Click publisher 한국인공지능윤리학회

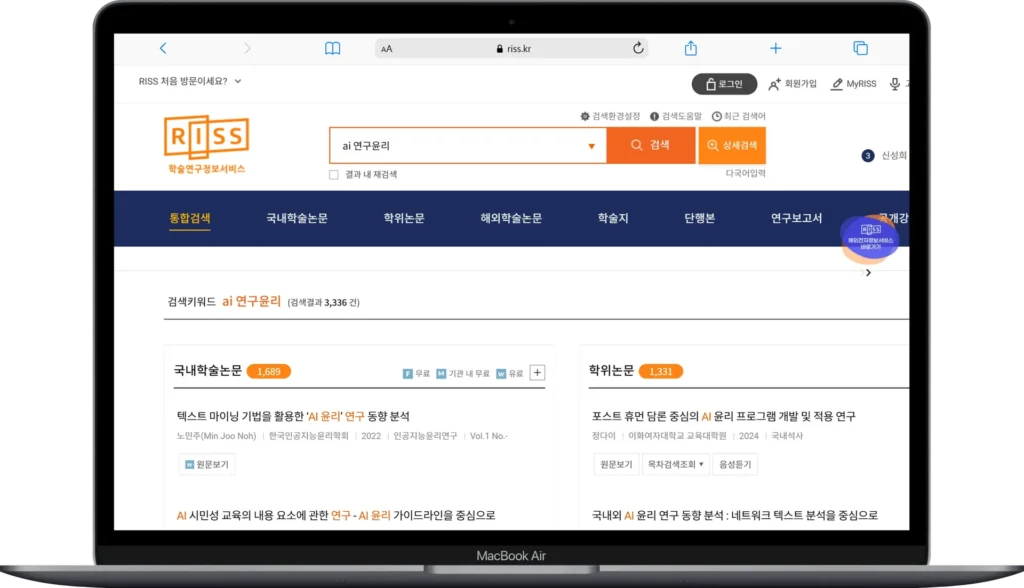click(308, 436)
